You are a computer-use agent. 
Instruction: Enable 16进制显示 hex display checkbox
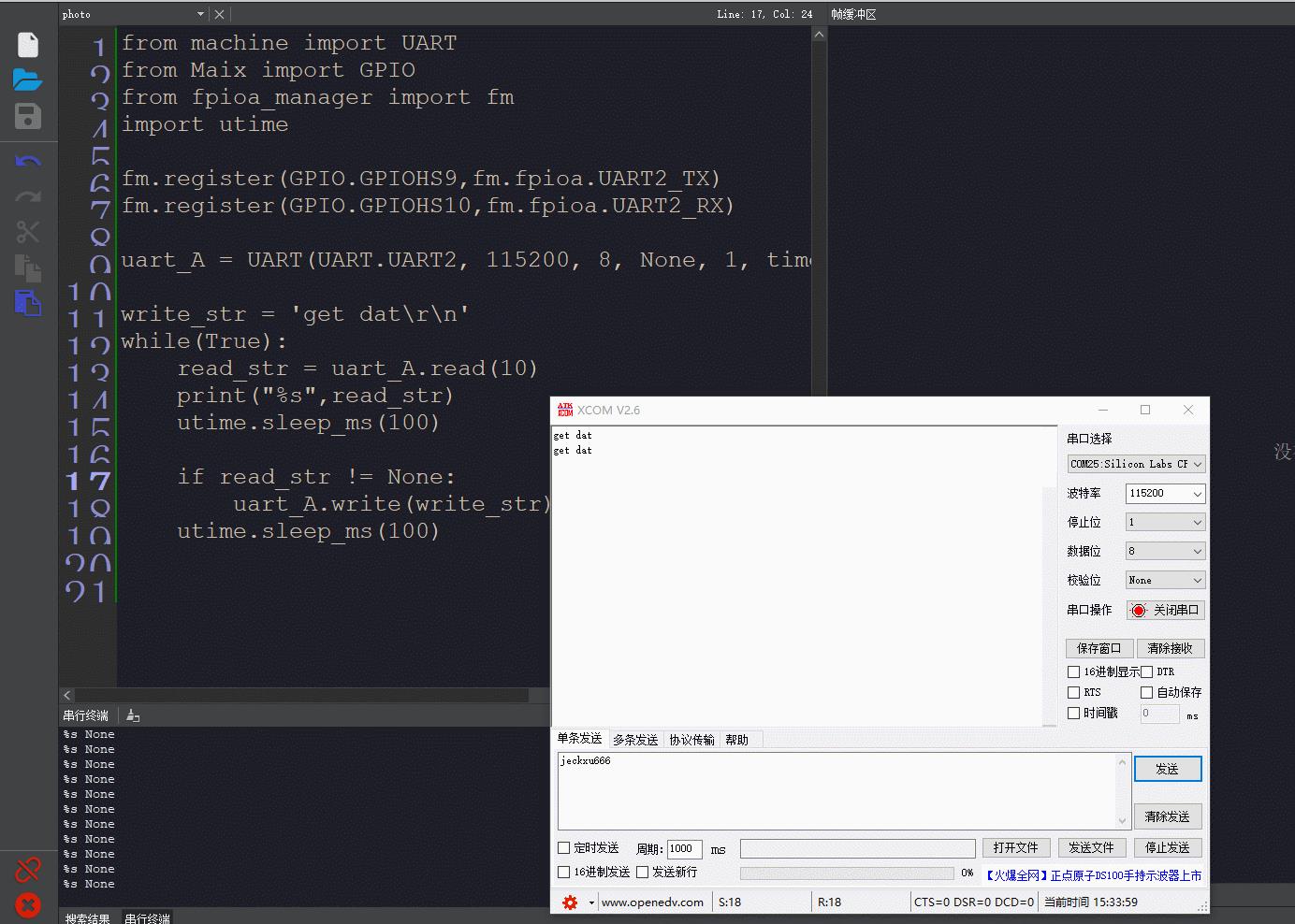click(1073, 671)
